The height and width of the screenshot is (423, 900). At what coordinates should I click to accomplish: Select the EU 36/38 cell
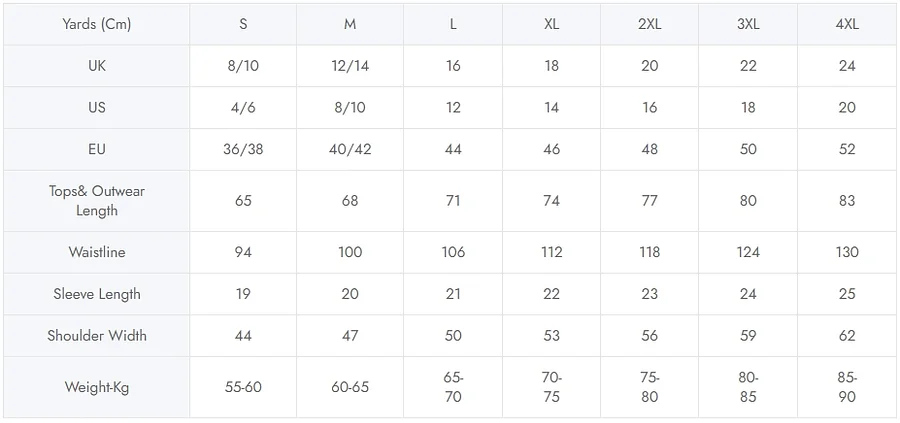click(243, 150)
